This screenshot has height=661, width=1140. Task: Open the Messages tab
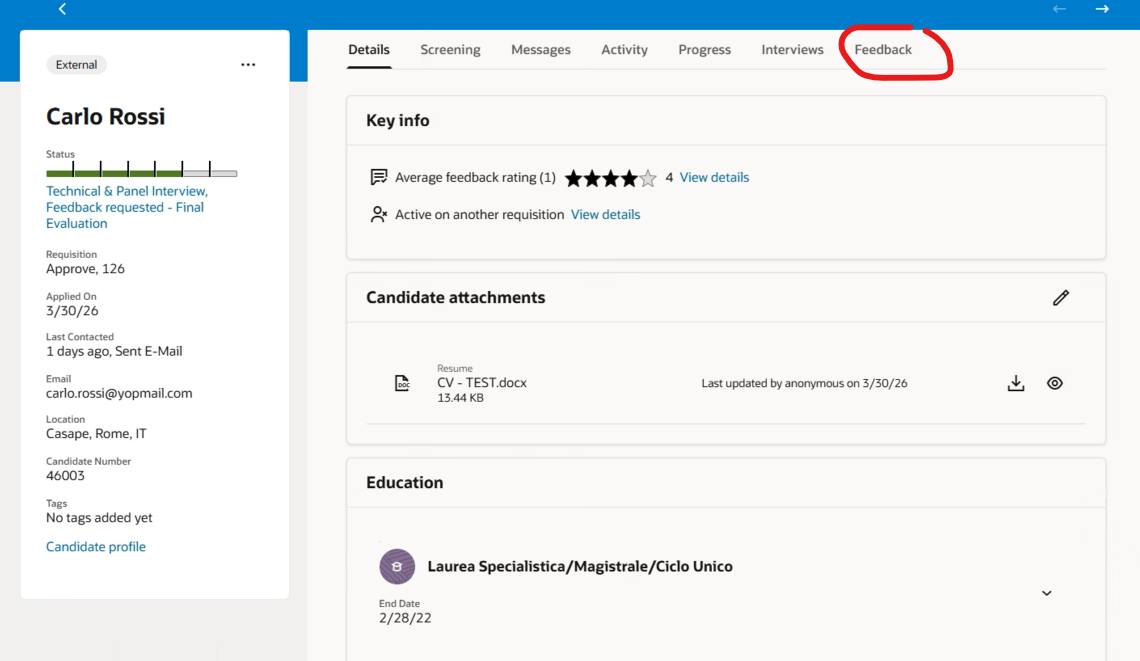pos(540,50)
